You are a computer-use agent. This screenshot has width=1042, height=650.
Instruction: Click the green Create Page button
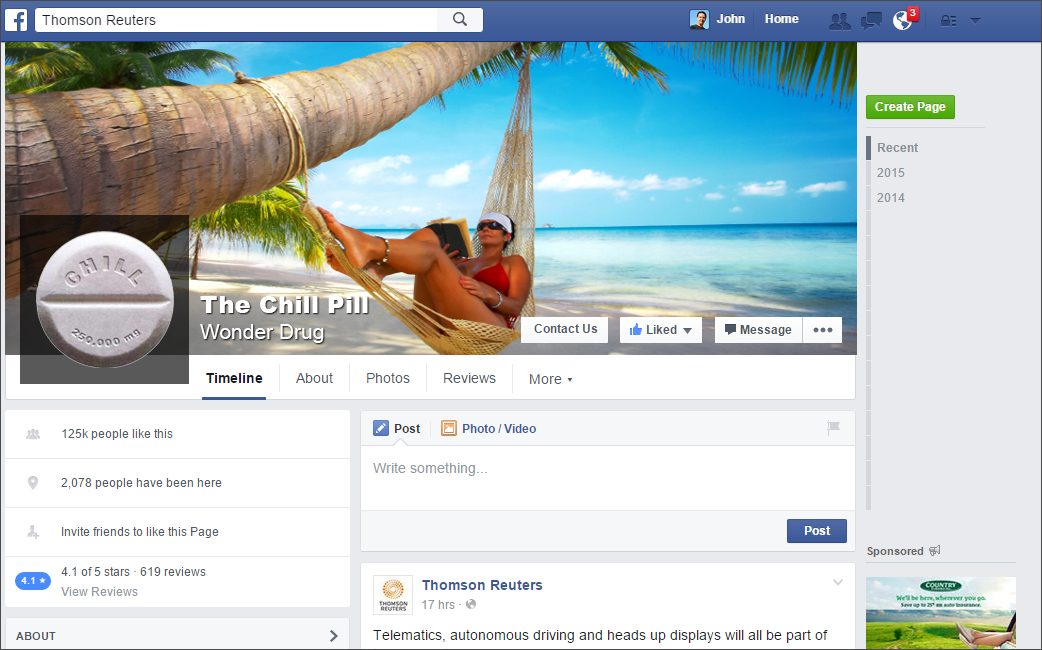(910, 107)
